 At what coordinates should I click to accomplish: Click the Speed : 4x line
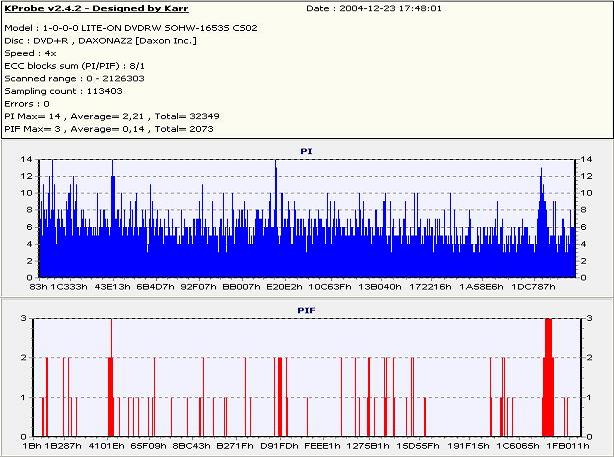[30, 53]
